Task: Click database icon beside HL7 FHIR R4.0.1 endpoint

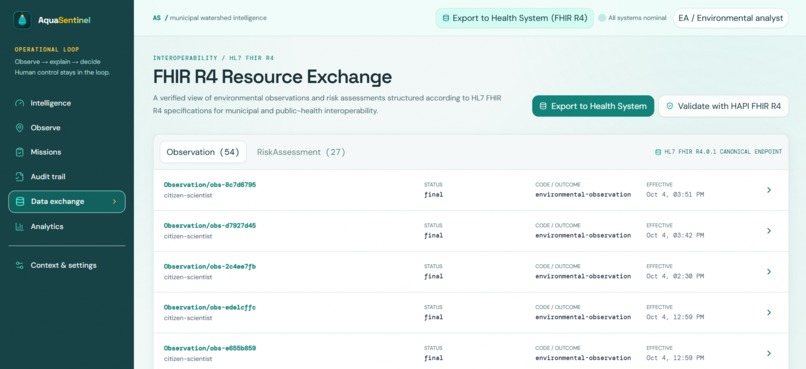Action: click(658, 152)
